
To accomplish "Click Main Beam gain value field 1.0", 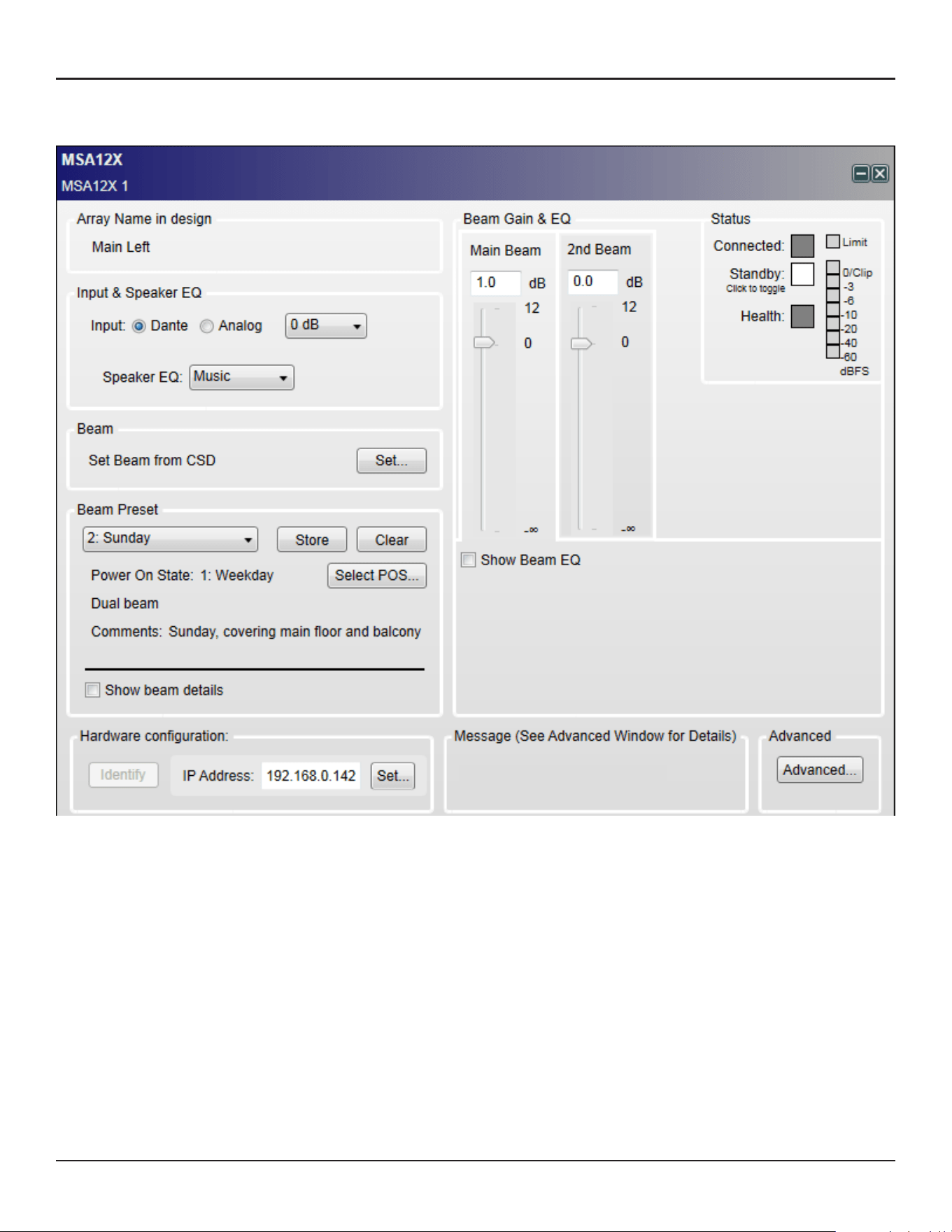I will click(x=495, y=283).
